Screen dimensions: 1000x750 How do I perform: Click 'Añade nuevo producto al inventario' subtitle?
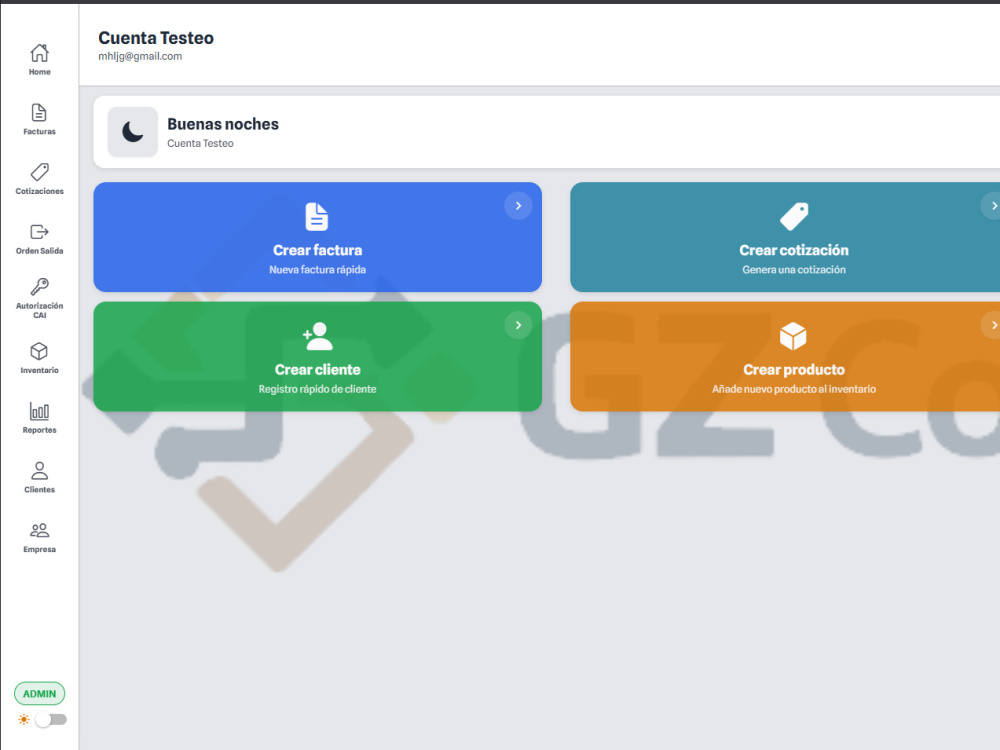click(x=794, y=389)
